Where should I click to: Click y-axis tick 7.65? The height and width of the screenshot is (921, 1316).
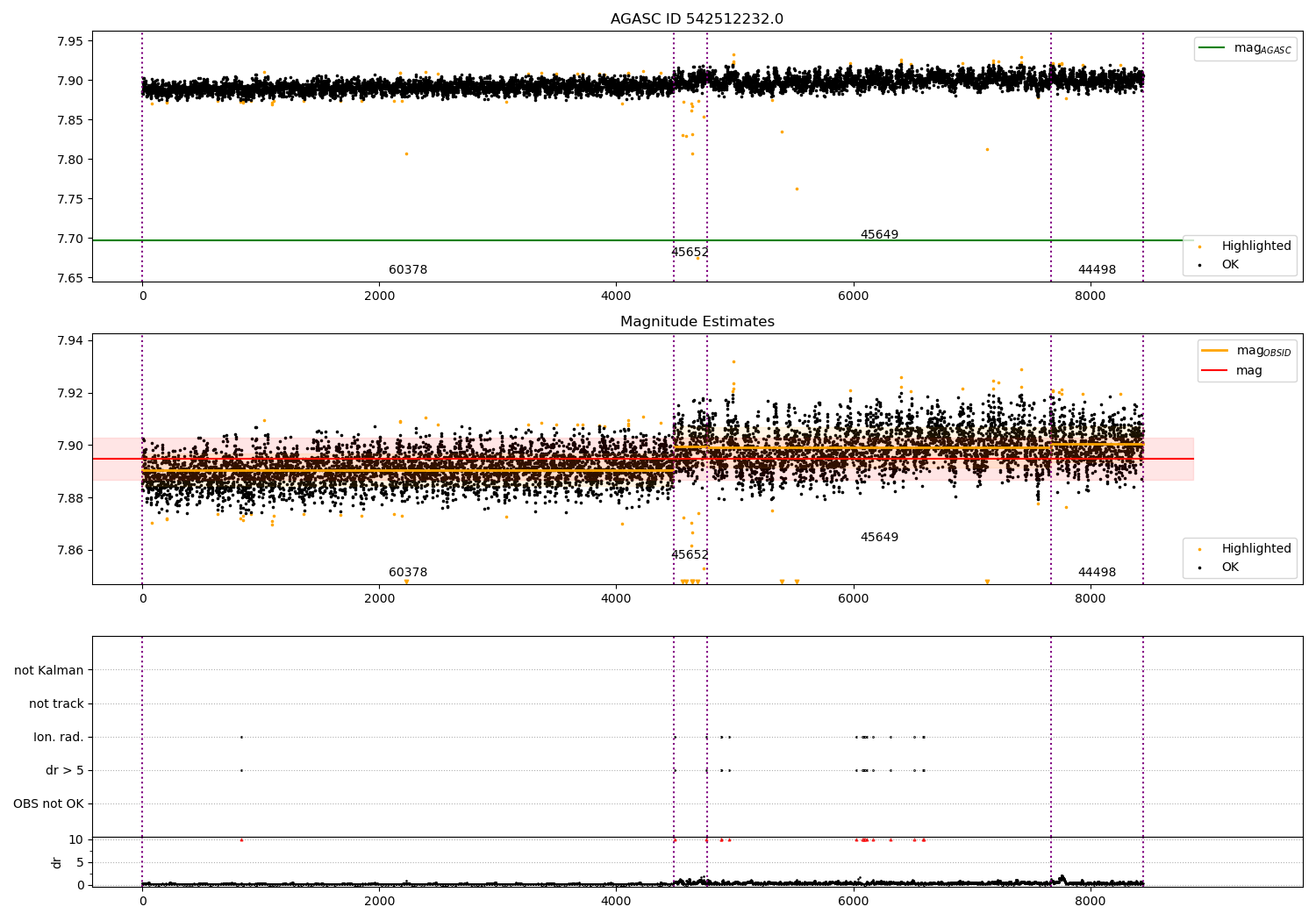[70, 279]
